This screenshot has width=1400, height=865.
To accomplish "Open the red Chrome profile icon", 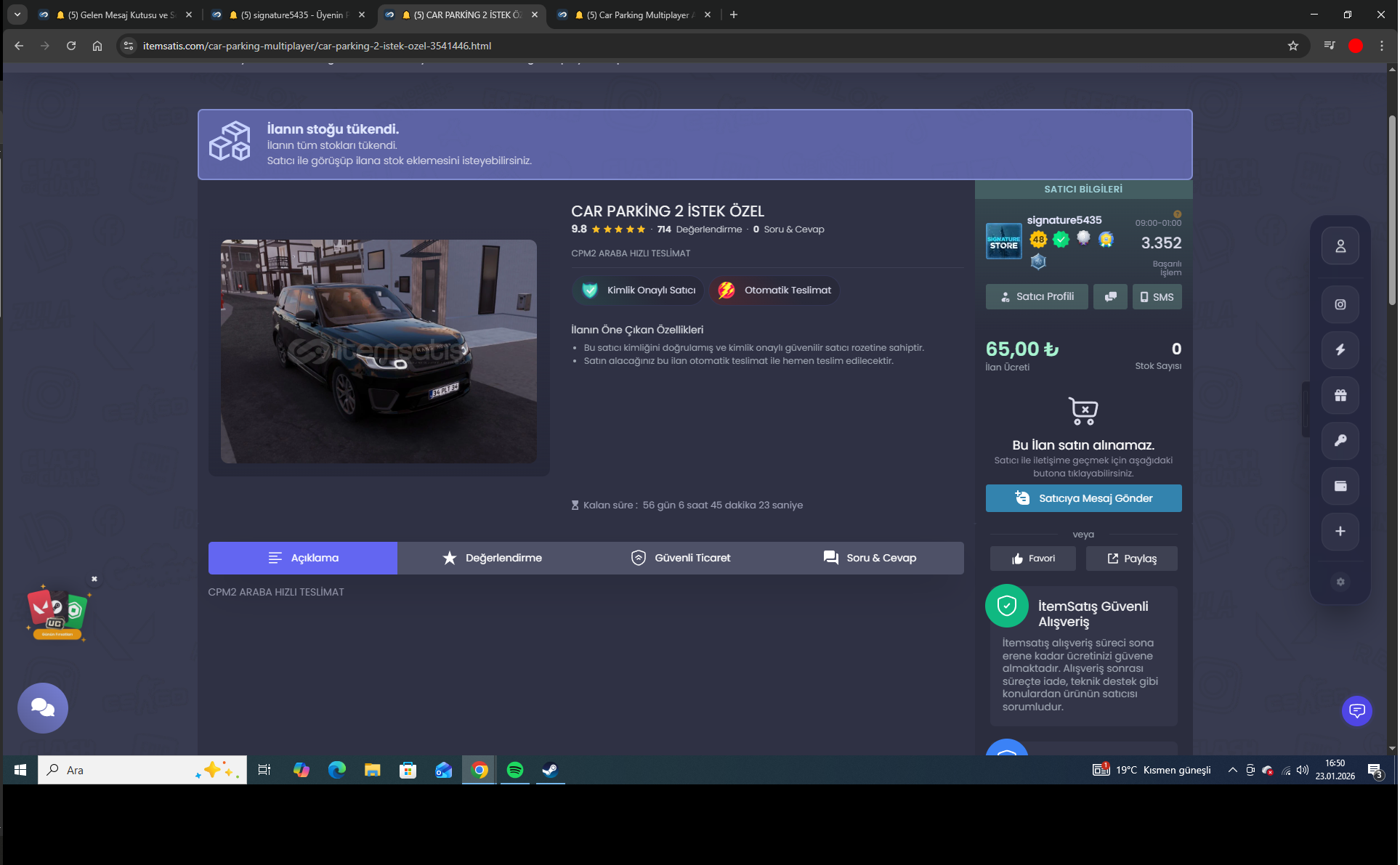I will point(1356,46).
